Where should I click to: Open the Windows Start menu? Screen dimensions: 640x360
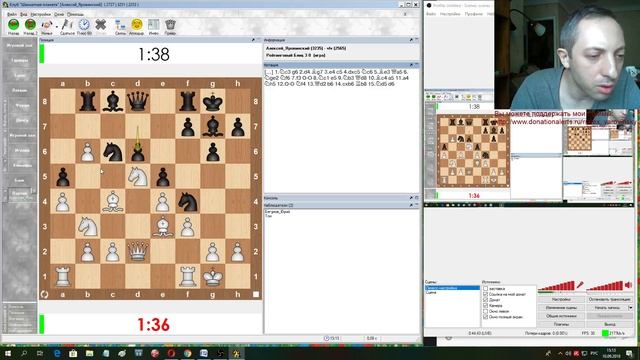7,353
